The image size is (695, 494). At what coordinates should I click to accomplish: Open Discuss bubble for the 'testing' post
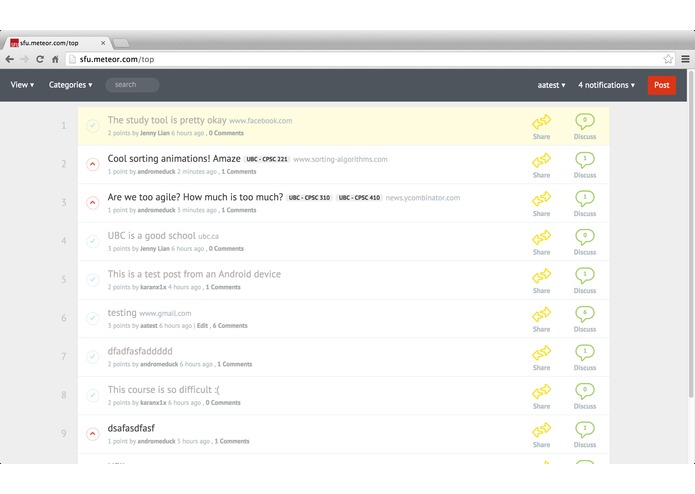[585, 314]
